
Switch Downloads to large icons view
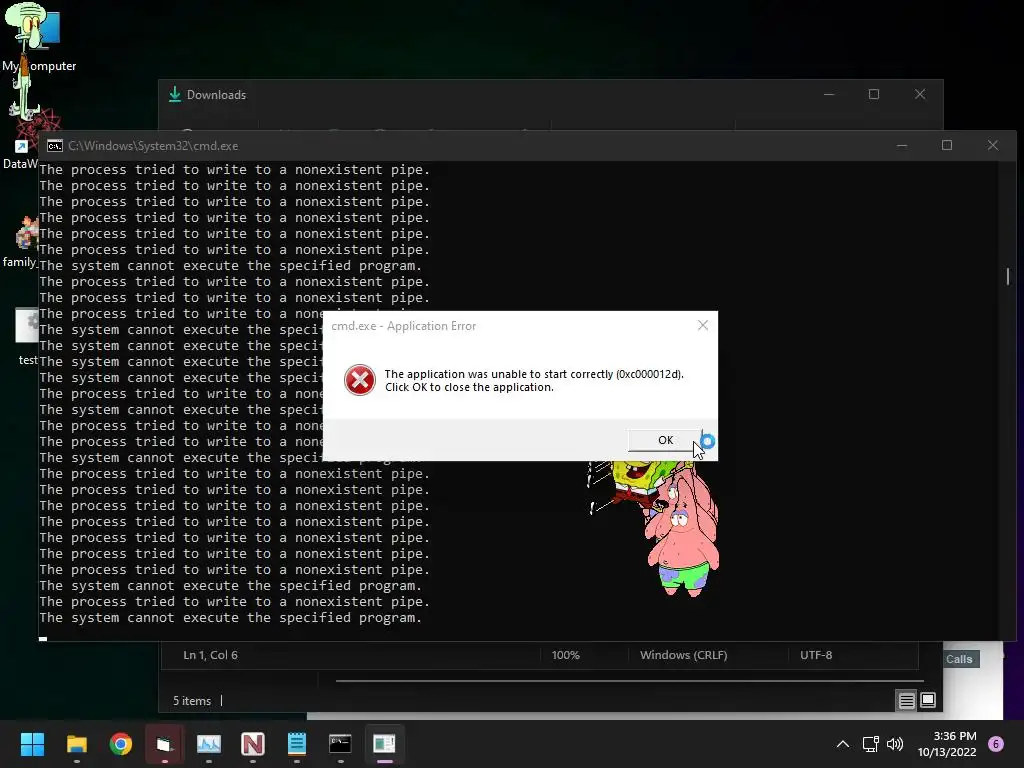[928, 701]
